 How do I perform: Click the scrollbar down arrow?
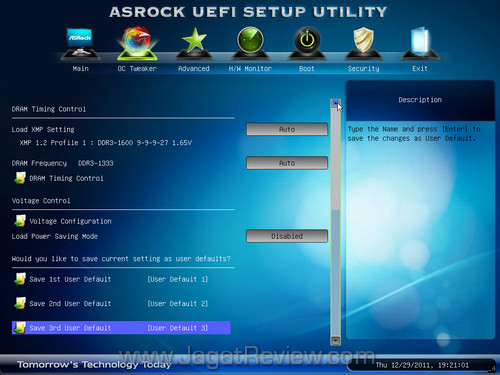335,340
